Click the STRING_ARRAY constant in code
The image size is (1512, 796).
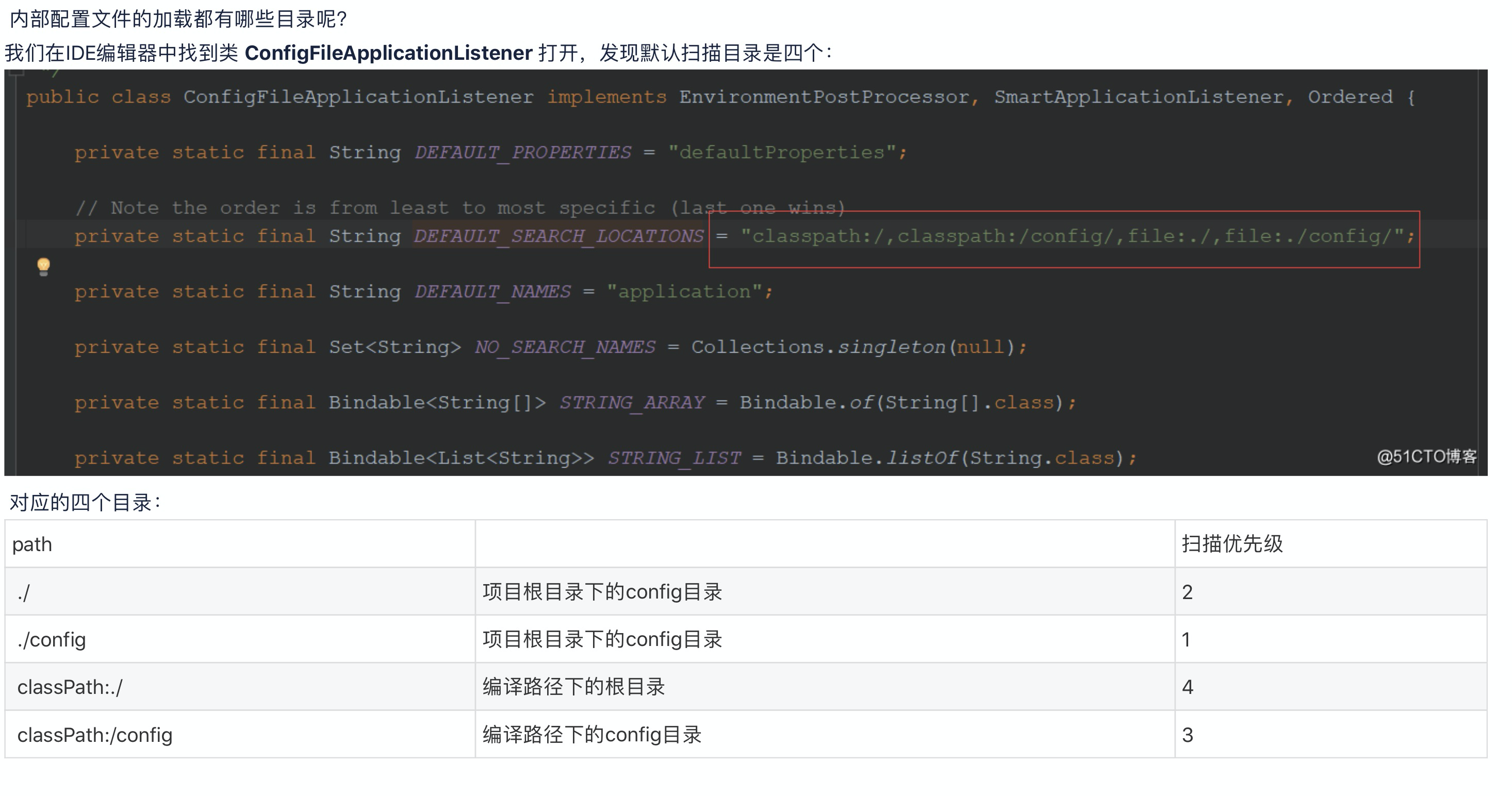pos(632,403)
